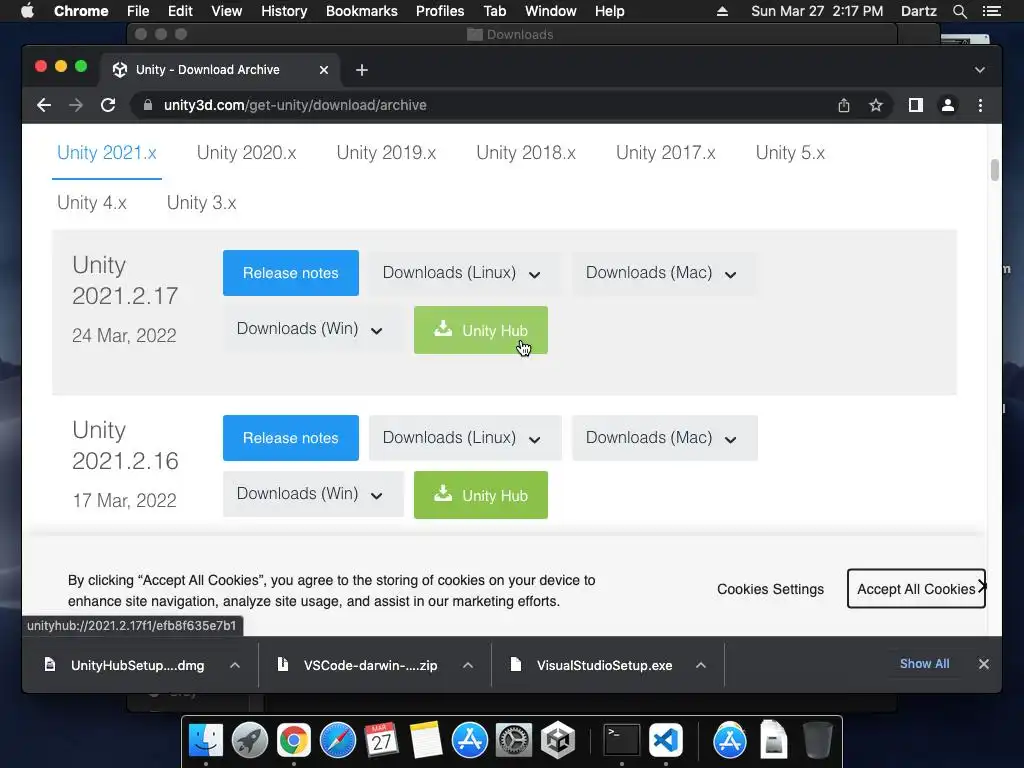Bookmark this page with the star icon
1024x768 pixels.
876,105
